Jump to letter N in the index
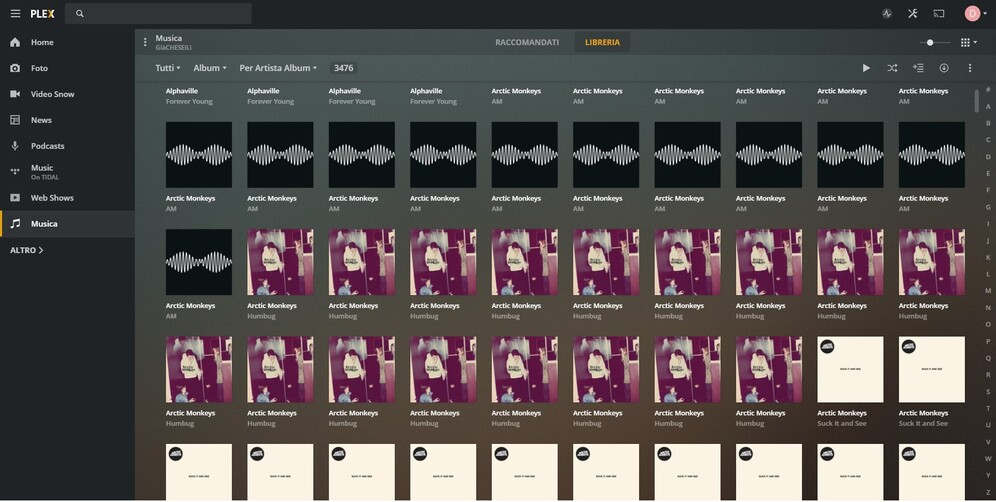 click(x=988, y=308)
